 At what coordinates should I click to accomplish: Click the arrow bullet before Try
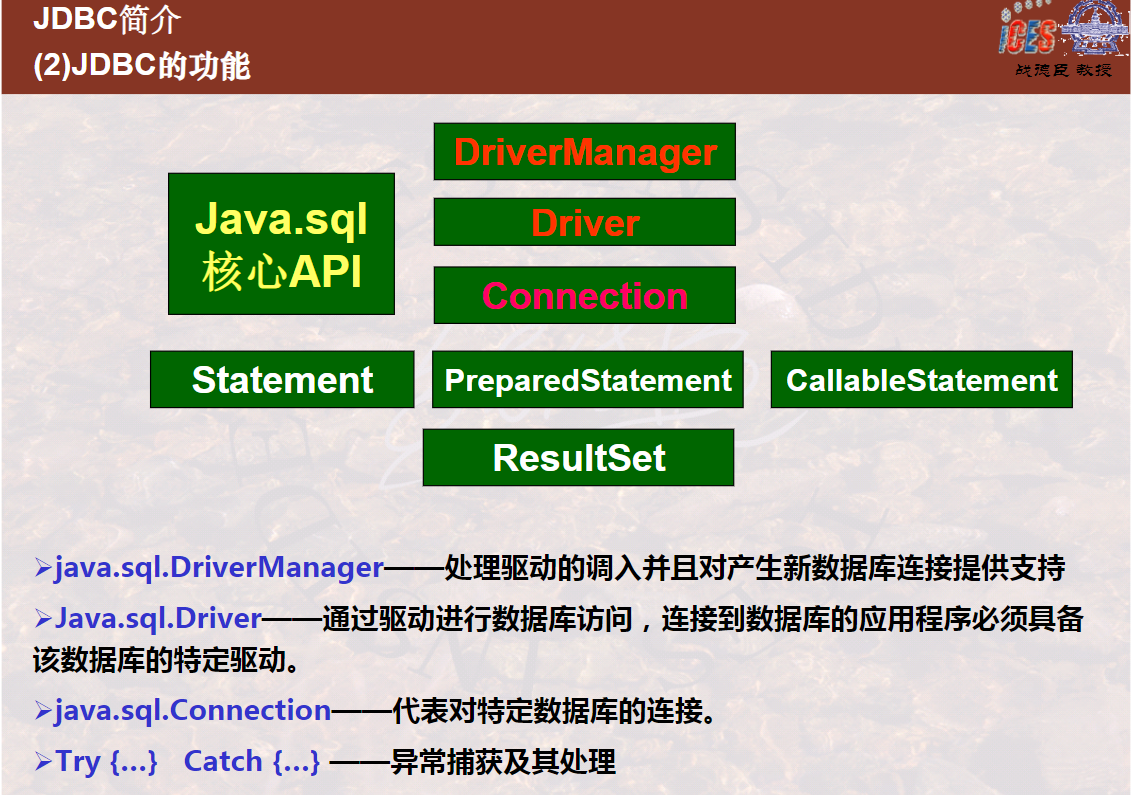(43, 762)
